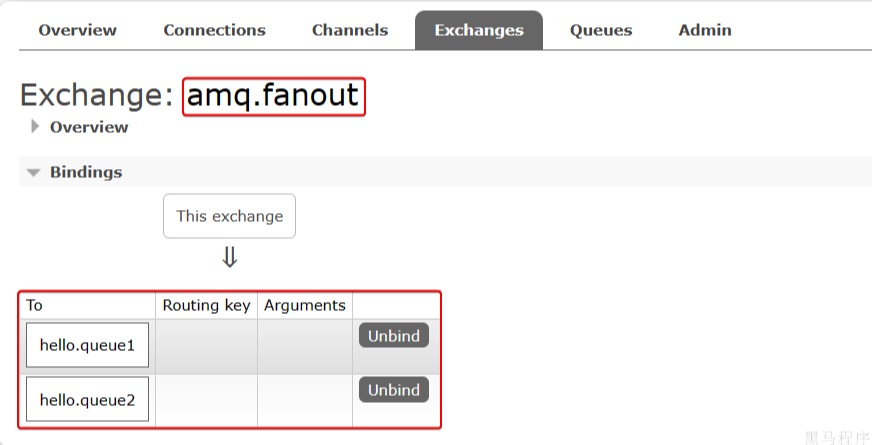Click the amq.fanout exchange name
Viewport: 872px width, 445px height.
273,96
